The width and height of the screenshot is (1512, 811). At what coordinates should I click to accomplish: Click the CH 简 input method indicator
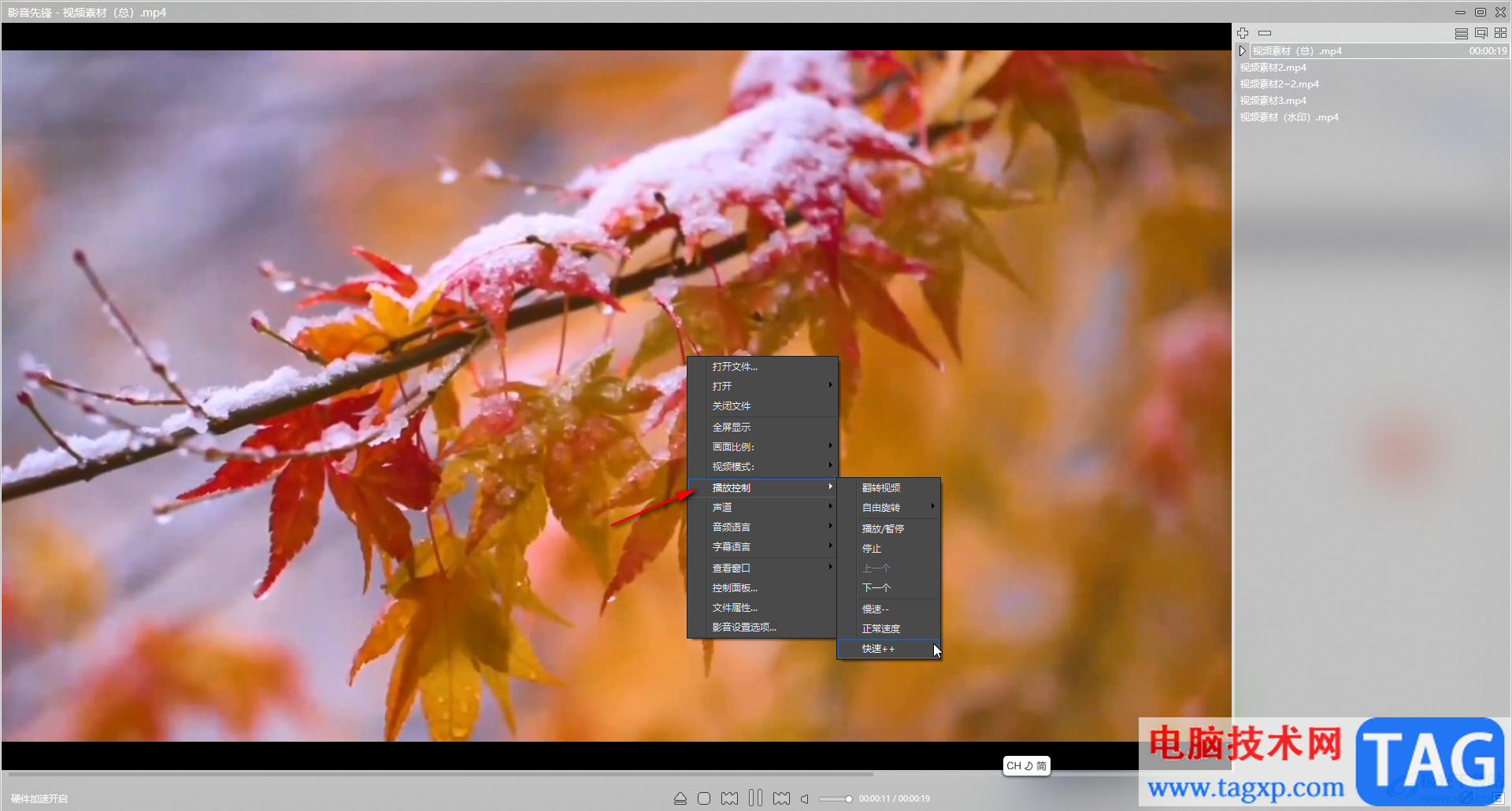point(1027,766)
